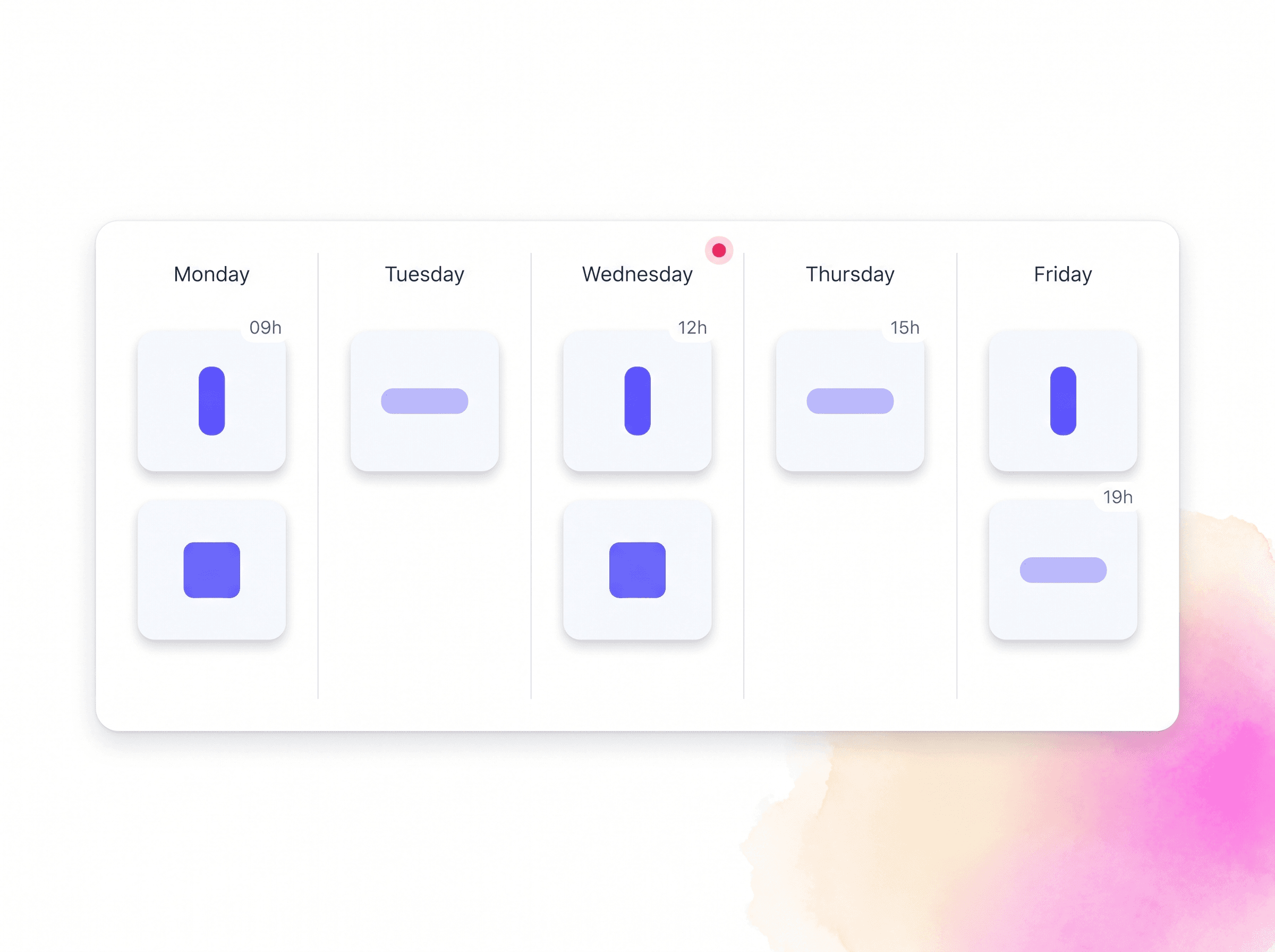Open Tuesday's card with the horizontal pill
1275x952 pixels.
424,401
